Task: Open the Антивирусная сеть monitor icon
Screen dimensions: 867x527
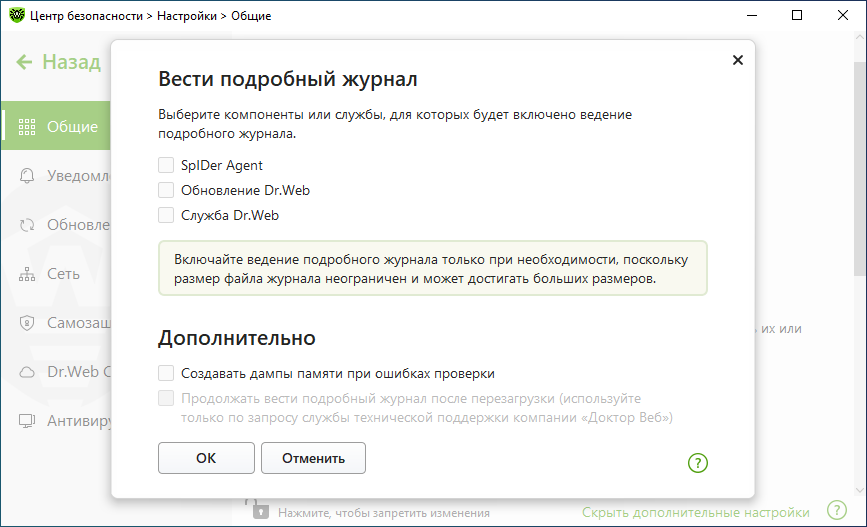Action: [27, 421]
